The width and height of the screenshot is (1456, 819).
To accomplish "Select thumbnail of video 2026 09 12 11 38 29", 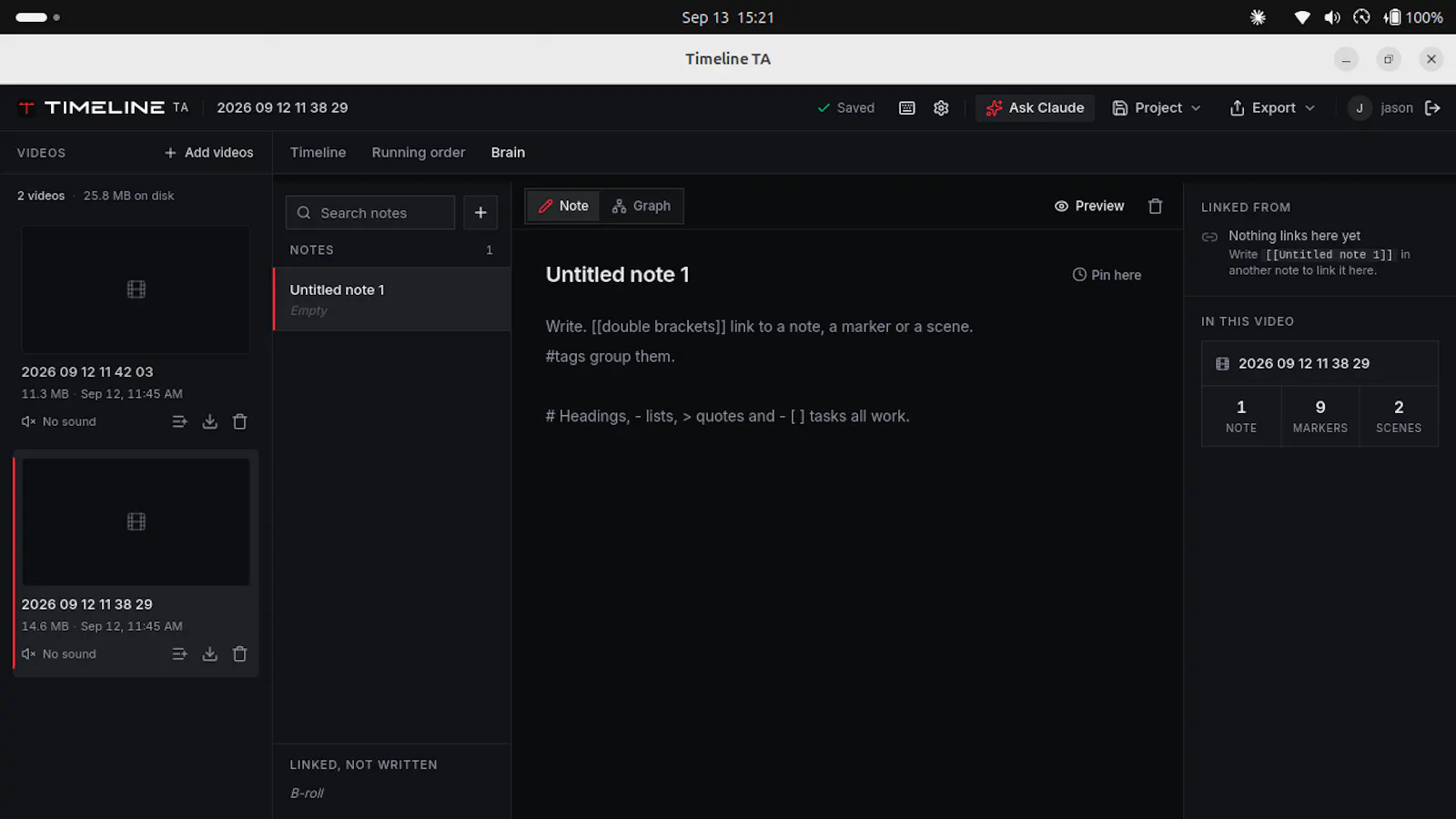I will point(136,521).
